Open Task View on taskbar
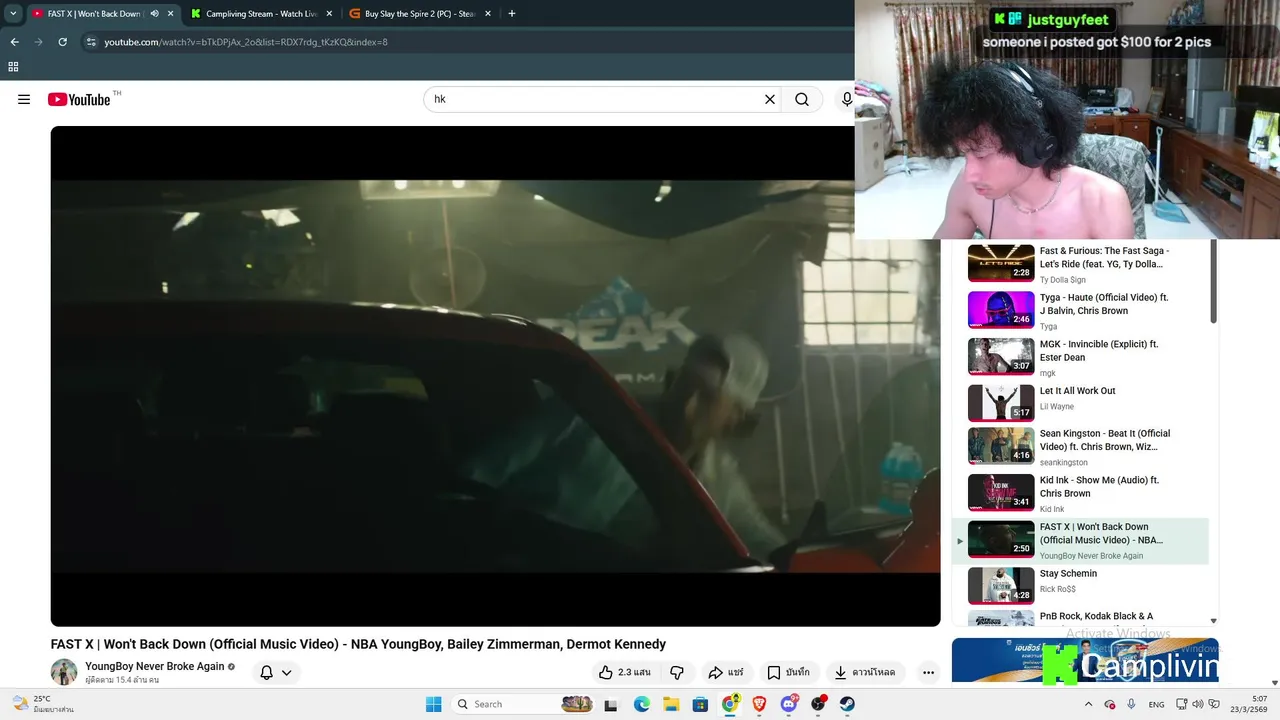 coord(611,704)
